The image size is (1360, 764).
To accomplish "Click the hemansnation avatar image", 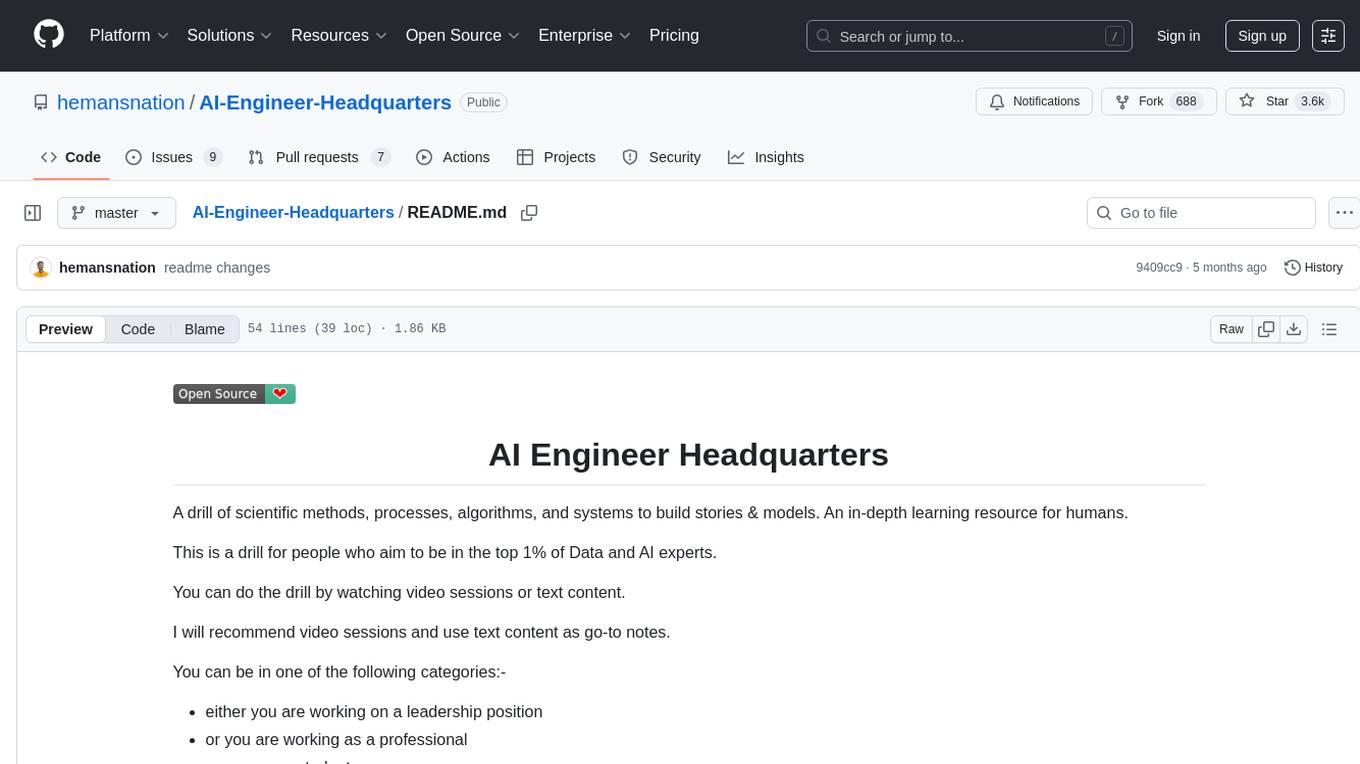I will [x=41, y=268].
